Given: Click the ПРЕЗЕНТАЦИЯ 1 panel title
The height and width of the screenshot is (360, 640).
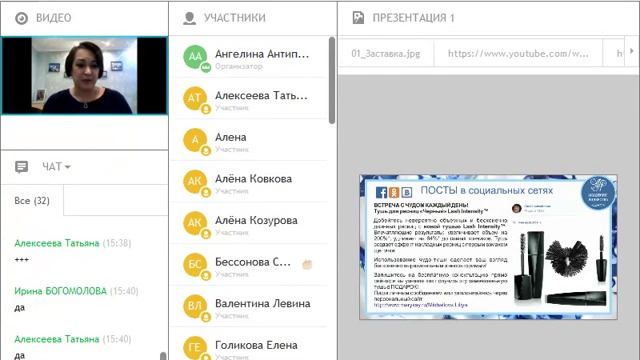Looking at the screenshot, I should click(413, 18).
